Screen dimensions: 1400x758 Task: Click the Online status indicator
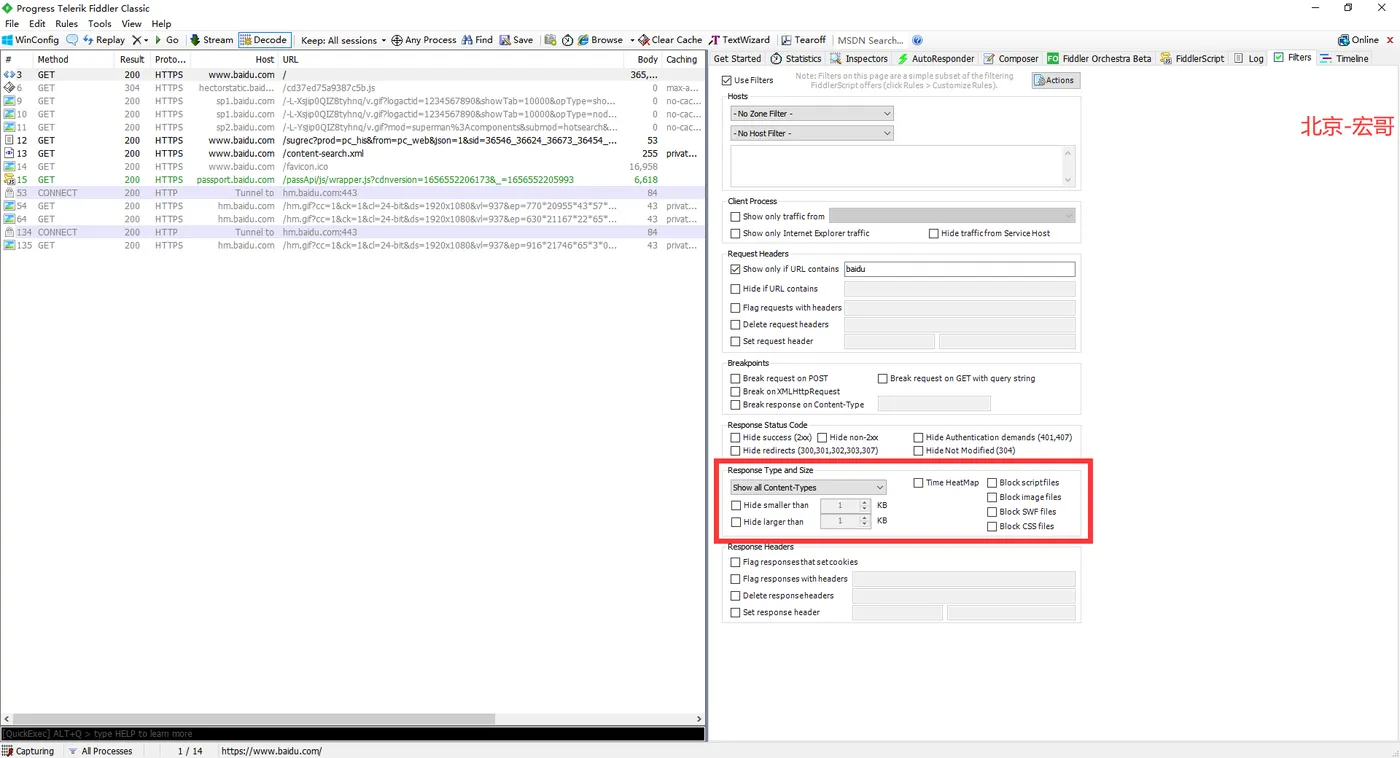1358,40
